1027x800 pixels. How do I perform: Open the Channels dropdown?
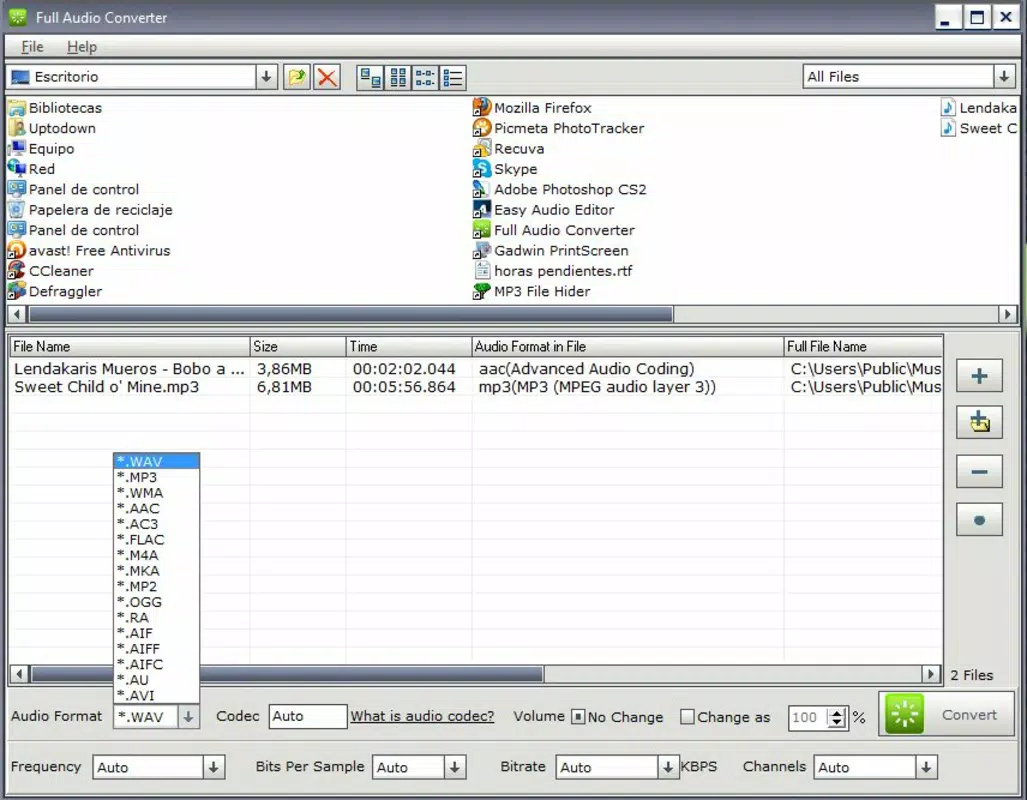[926, 767]
